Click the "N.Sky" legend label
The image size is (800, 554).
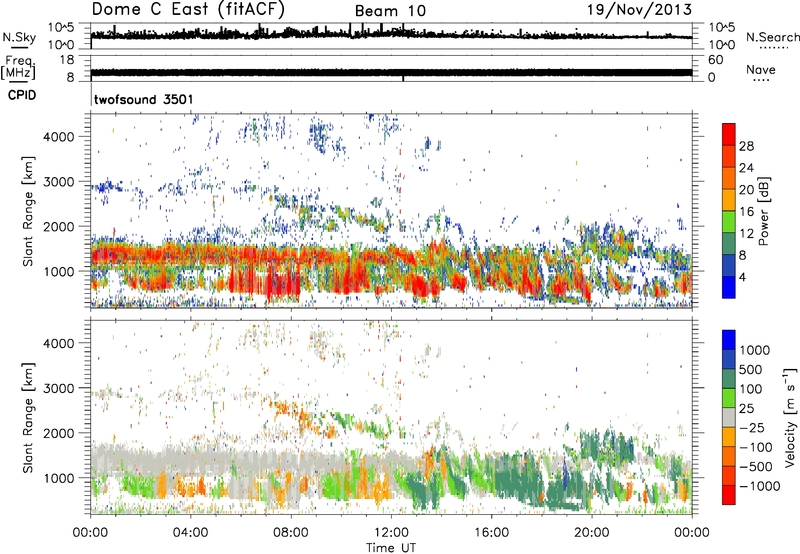(x=19, y=37)
